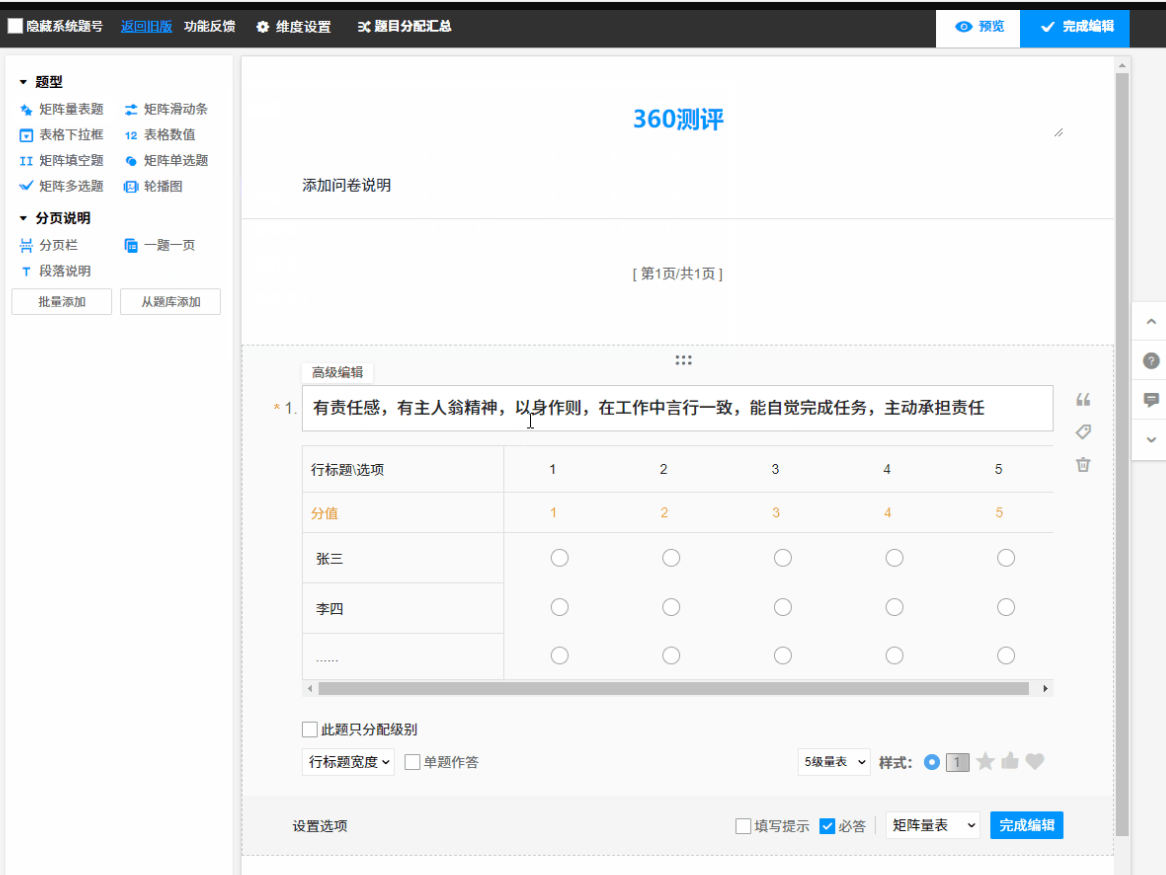The image size is (1166, 875).
Task: Open 维度设置 in top bar
Action: pos(294,27)
